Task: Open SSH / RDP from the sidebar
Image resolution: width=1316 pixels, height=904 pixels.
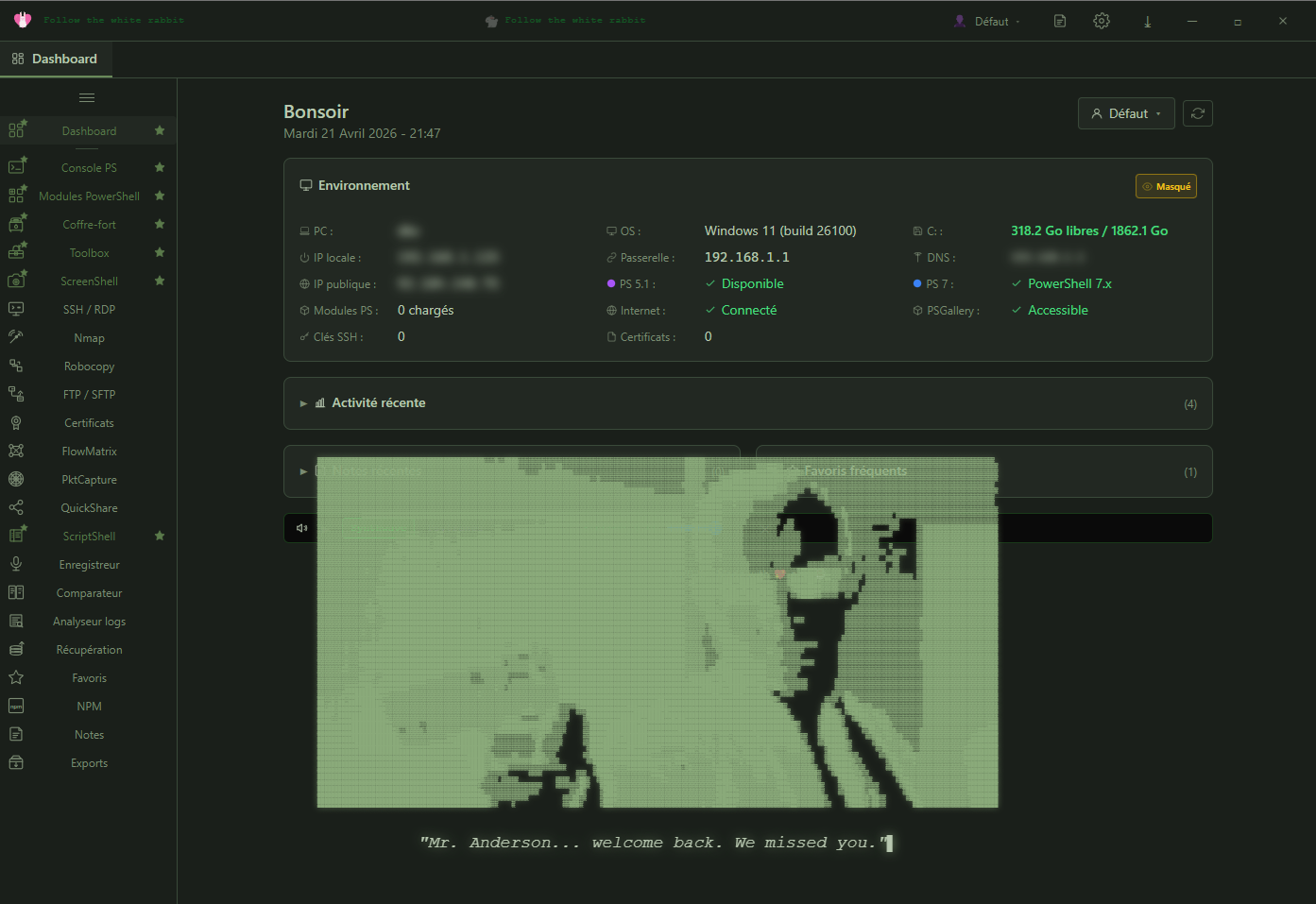Action: click(89, 310)
